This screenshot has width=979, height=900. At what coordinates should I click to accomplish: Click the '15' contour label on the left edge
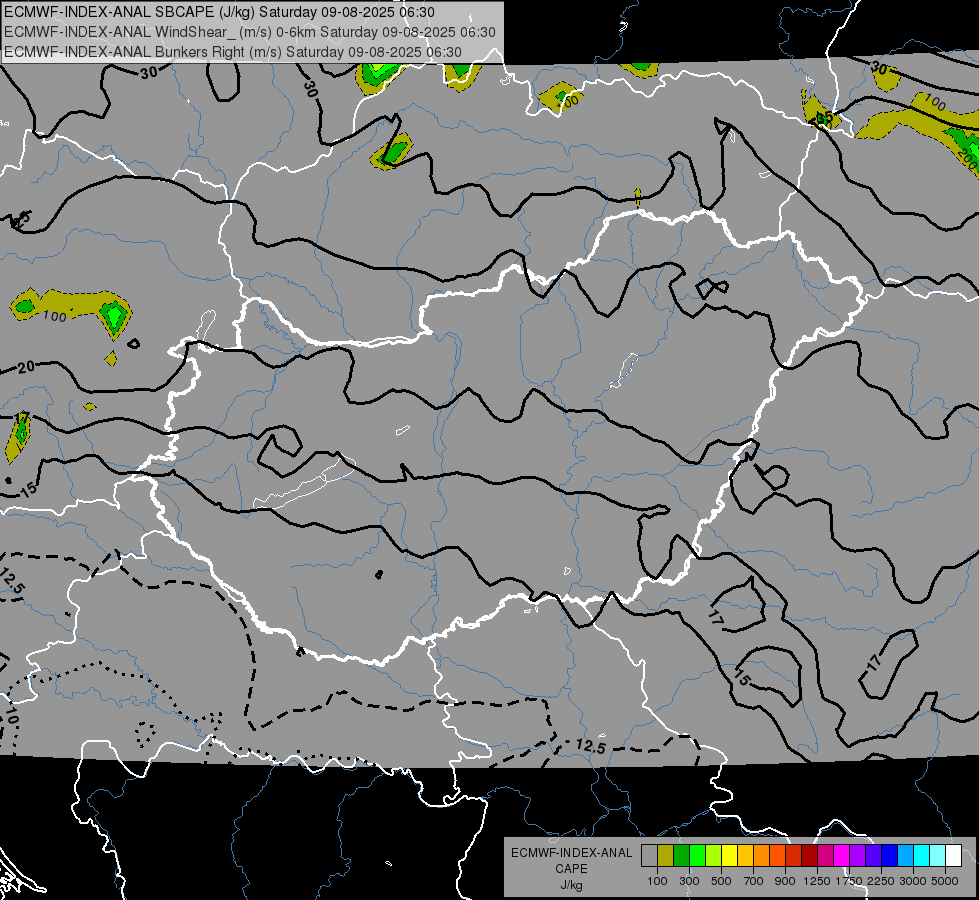pos(28,488)
